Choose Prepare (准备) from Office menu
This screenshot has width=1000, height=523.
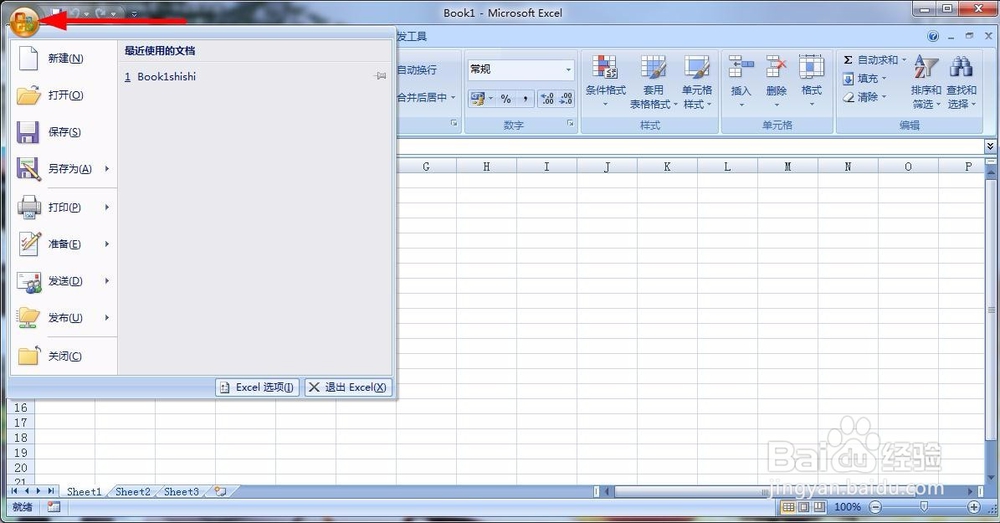click(x=57, y=244)
